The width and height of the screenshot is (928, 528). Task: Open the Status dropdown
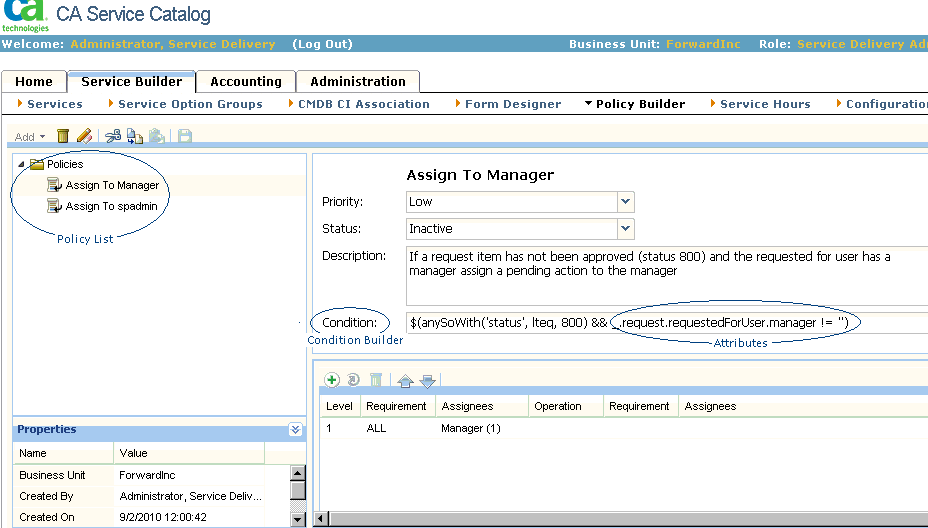[626, 229]
